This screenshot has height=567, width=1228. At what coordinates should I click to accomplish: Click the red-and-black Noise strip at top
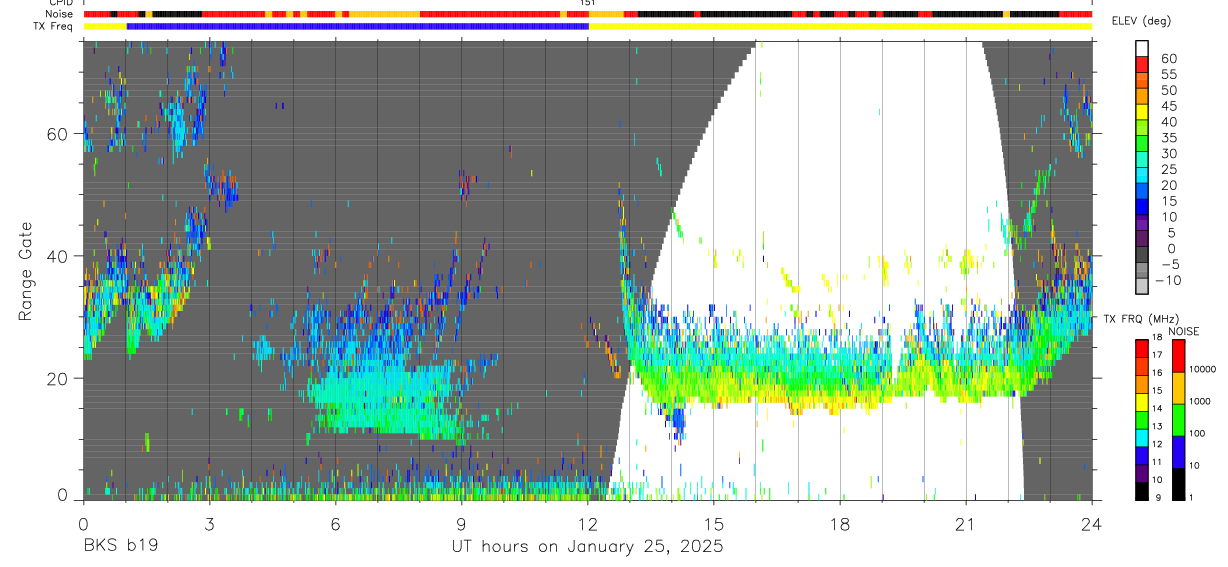click(x=587, y=14)
